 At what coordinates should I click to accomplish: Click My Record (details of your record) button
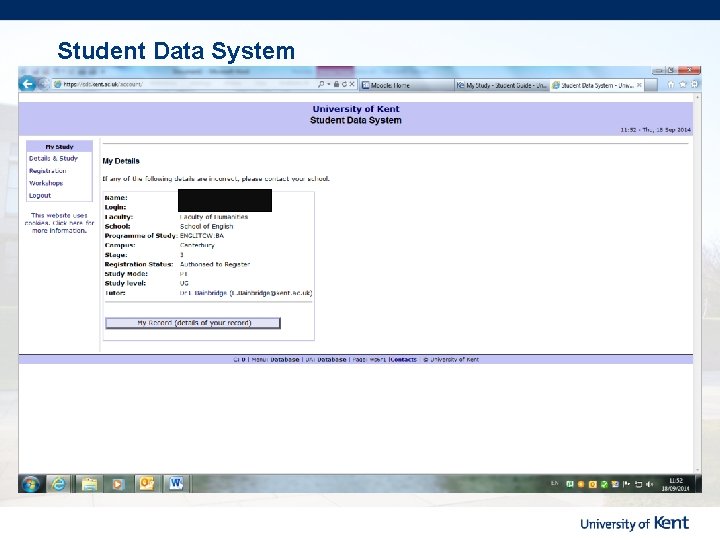193,323
